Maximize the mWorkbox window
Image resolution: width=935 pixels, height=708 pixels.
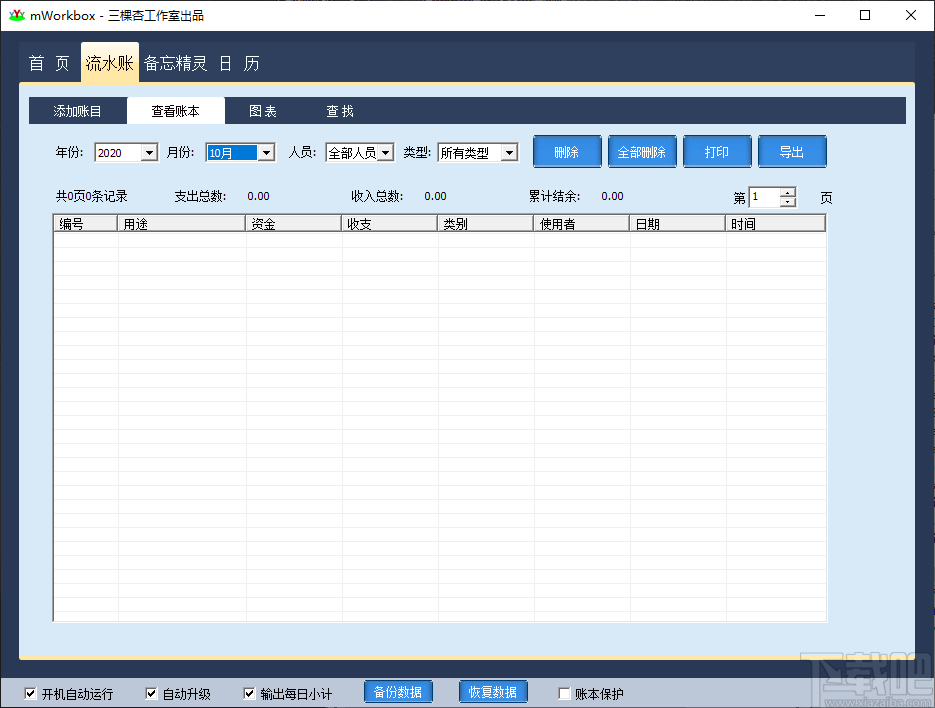coord(865,16)
